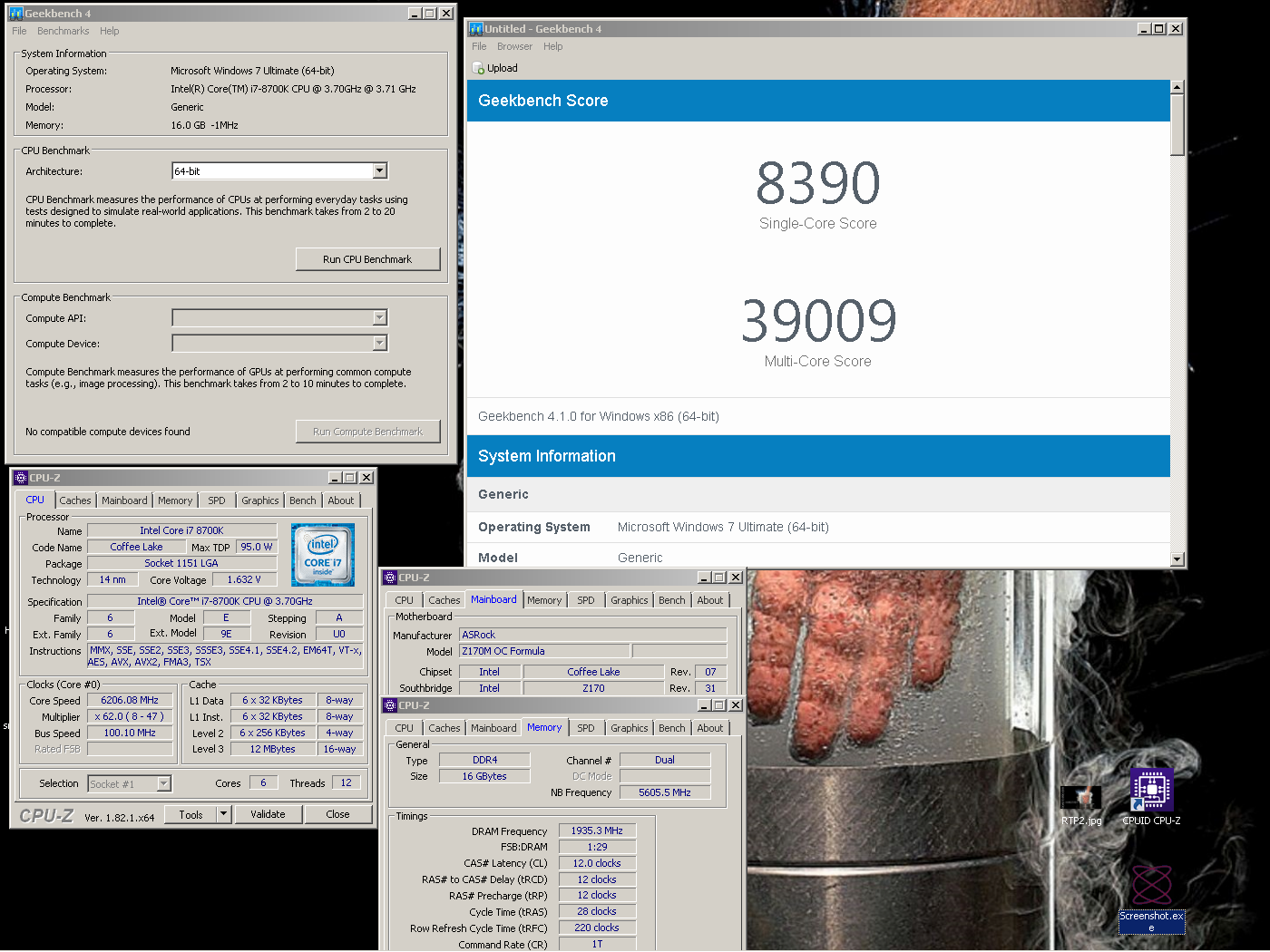The height and width of the screenshot is (952, 1270).
Task: Click the Intel Core i7 logo in CPU-Z
Action: click(x=323, y=555)
